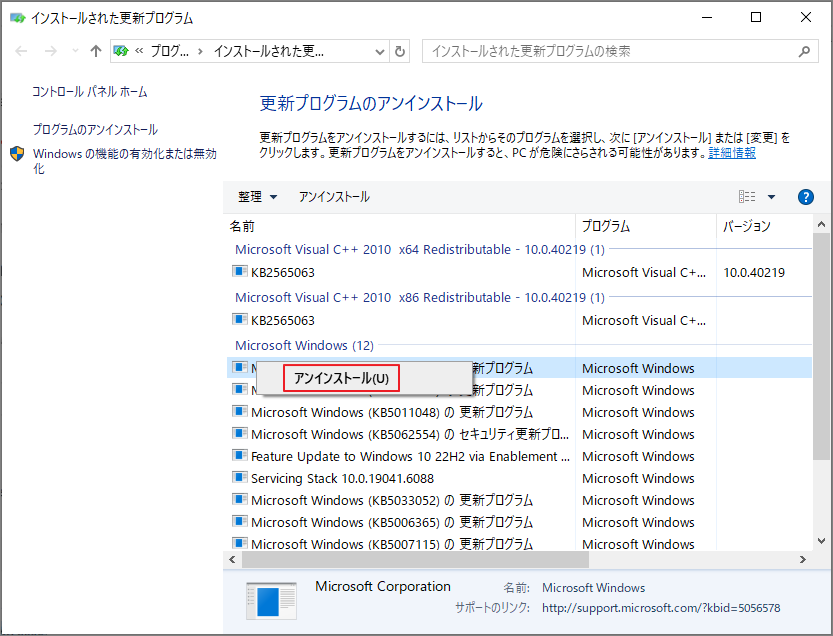Screen dimensions: 833x636
Task: Select the KB5062554 security update row
Action: 520,435
